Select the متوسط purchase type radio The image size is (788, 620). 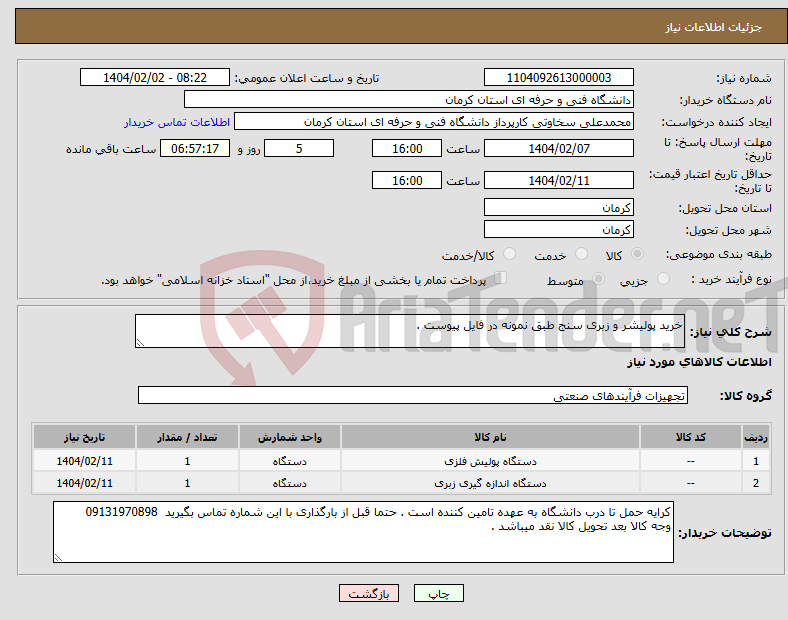(598, 278)
